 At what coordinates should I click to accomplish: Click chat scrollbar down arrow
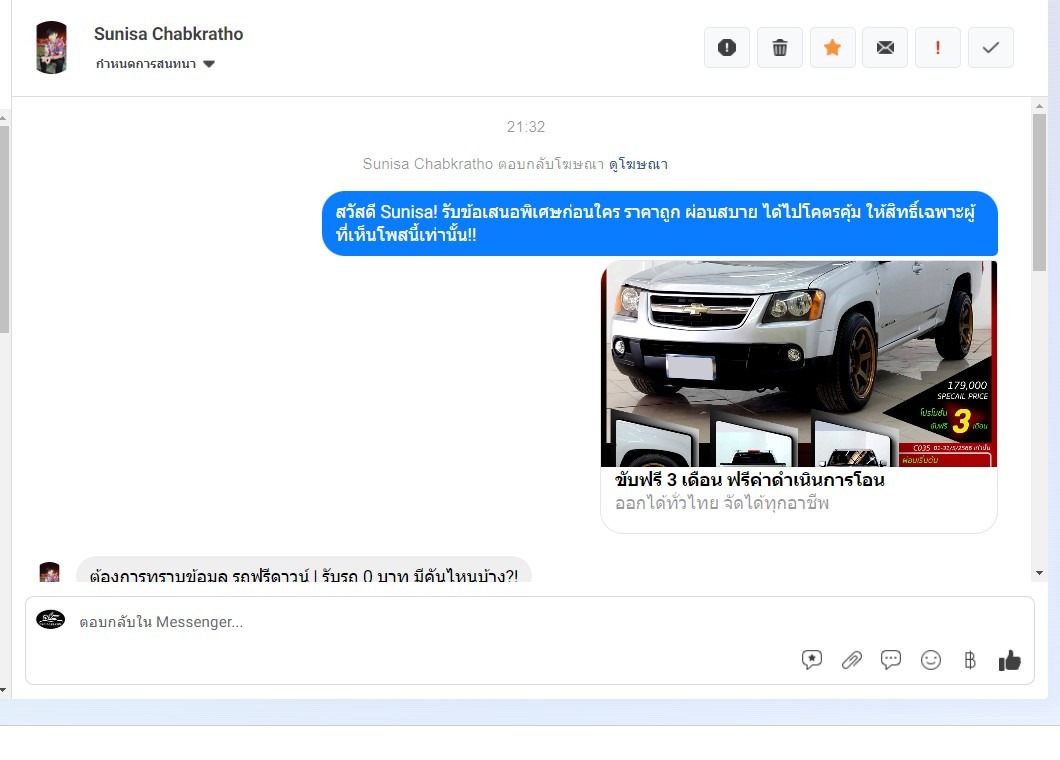pos(1039,573)
